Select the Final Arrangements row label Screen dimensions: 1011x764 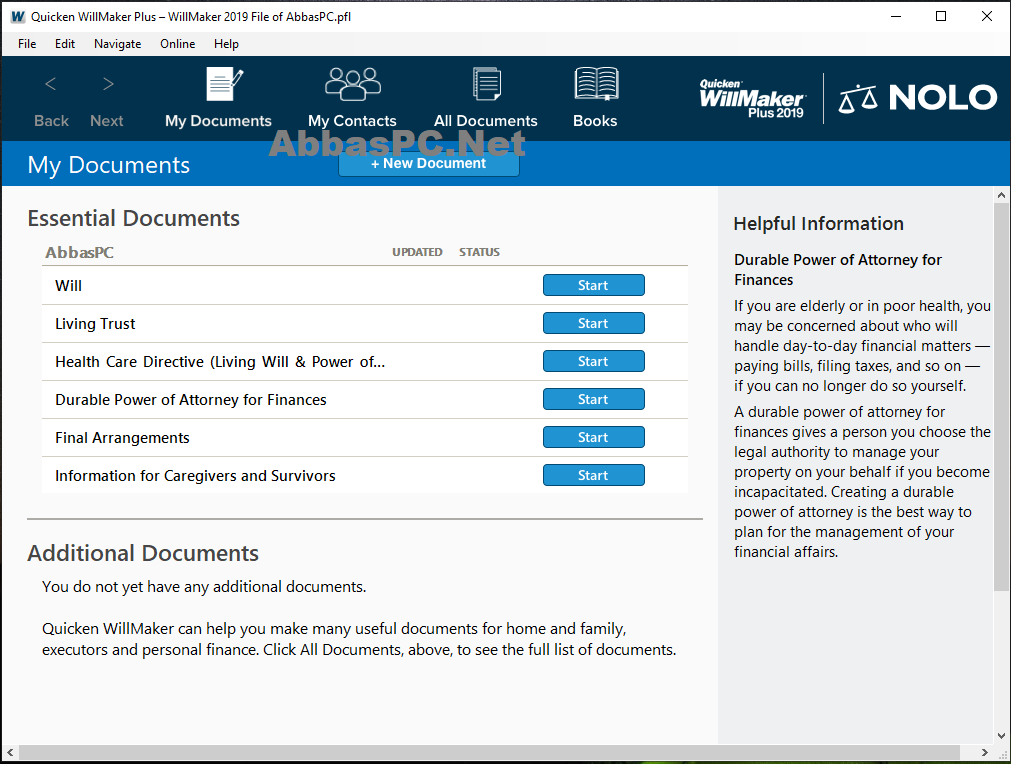(x=123, y=438)
